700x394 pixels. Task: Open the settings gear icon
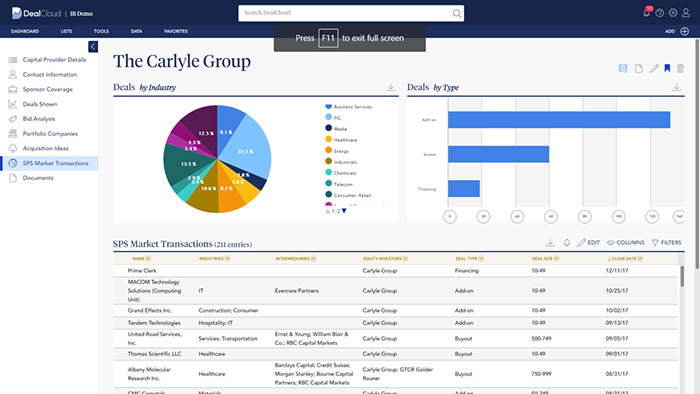[x=673, y=13]
